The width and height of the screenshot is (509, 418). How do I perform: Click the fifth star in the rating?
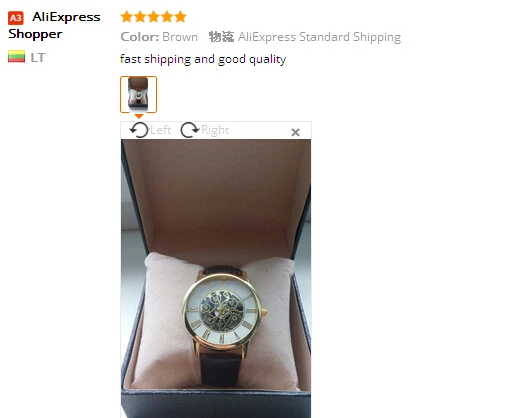180,16
